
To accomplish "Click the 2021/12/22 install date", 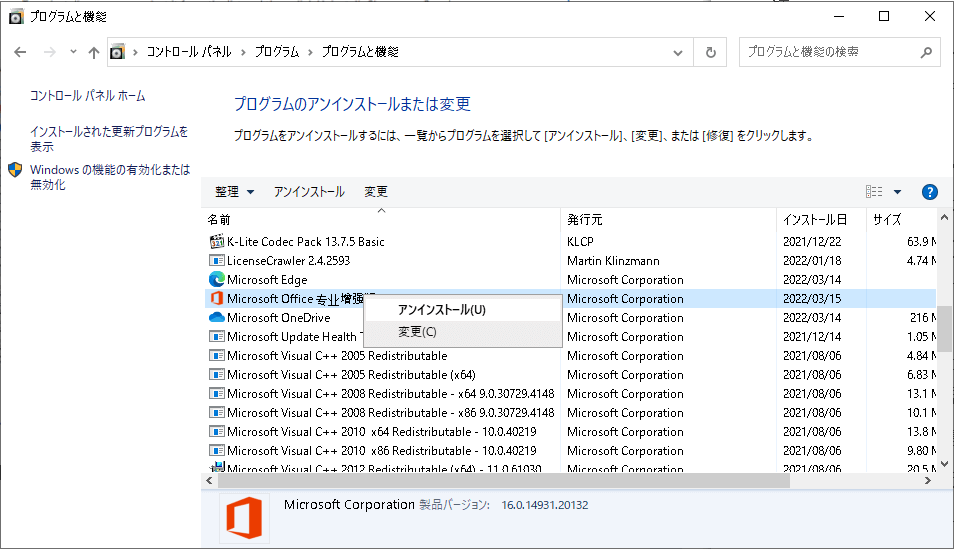I will (812, 242).
